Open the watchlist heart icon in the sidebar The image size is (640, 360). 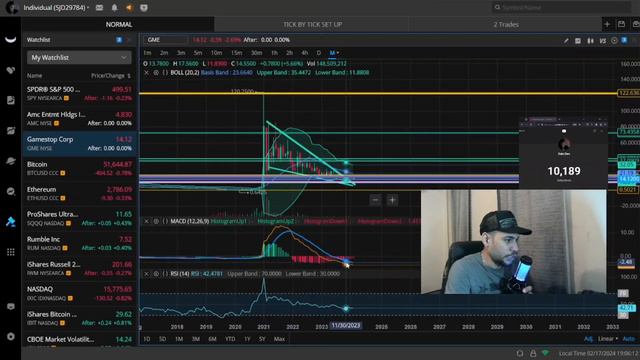tap(11, 70)
